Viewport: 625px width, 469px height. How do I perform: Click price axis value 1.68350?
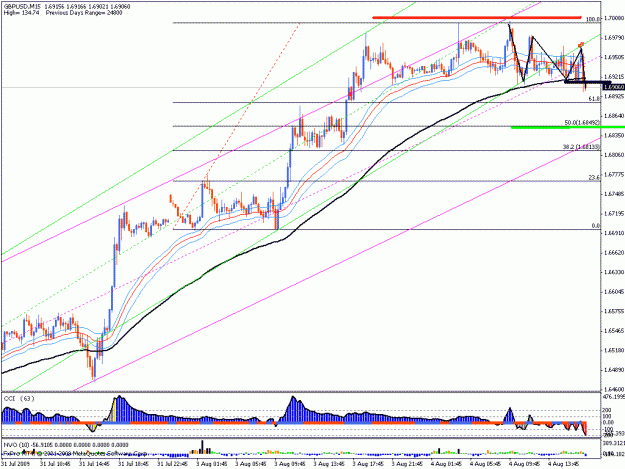[x=614, y=135]
